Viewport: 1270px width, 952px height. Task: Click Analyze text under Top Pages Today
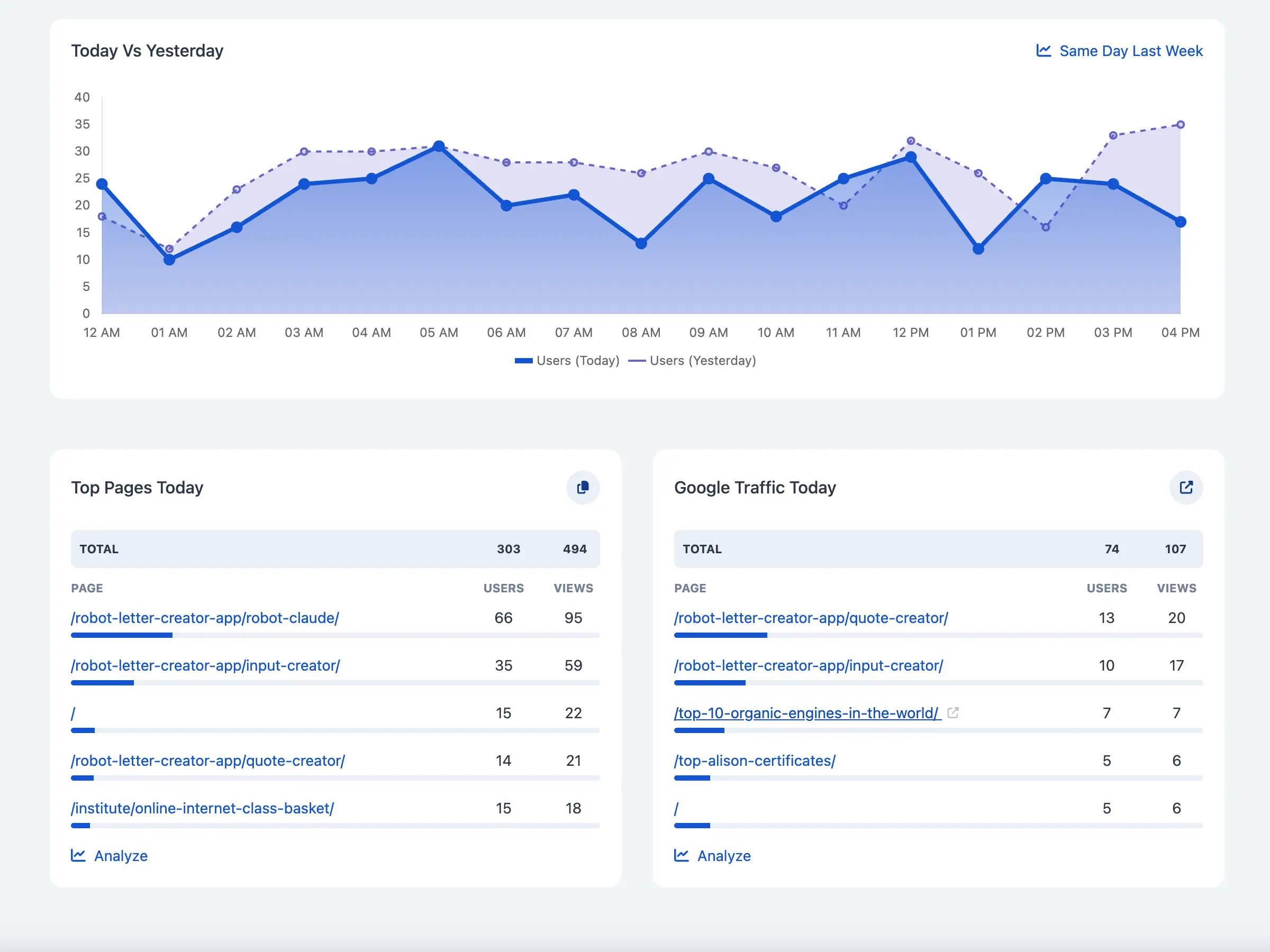coord(121,856)
